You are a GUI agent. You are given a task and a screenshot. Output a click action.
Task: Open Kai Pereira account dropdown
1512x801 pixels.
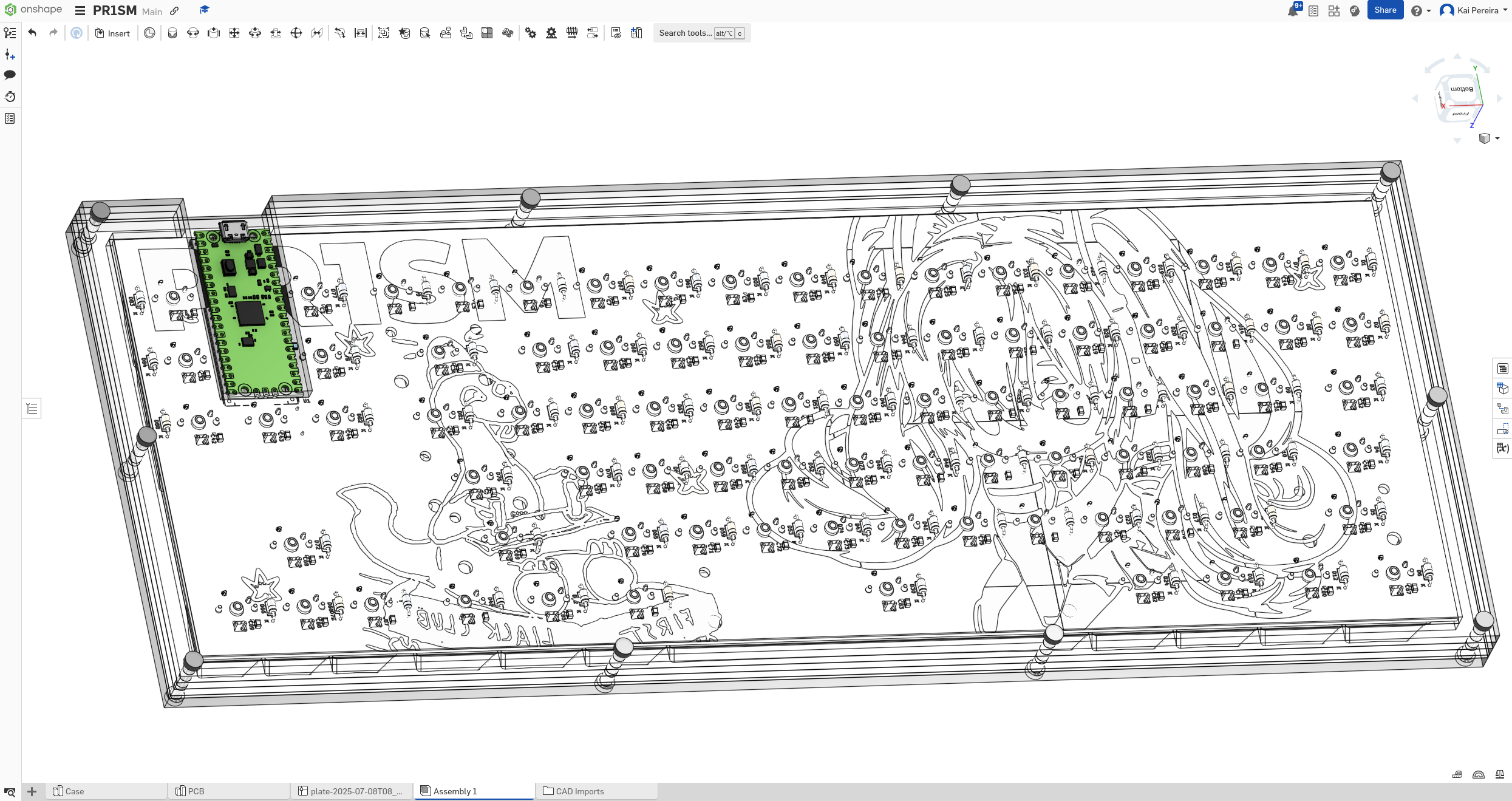pyautogui.click(x=1474, y=10)
